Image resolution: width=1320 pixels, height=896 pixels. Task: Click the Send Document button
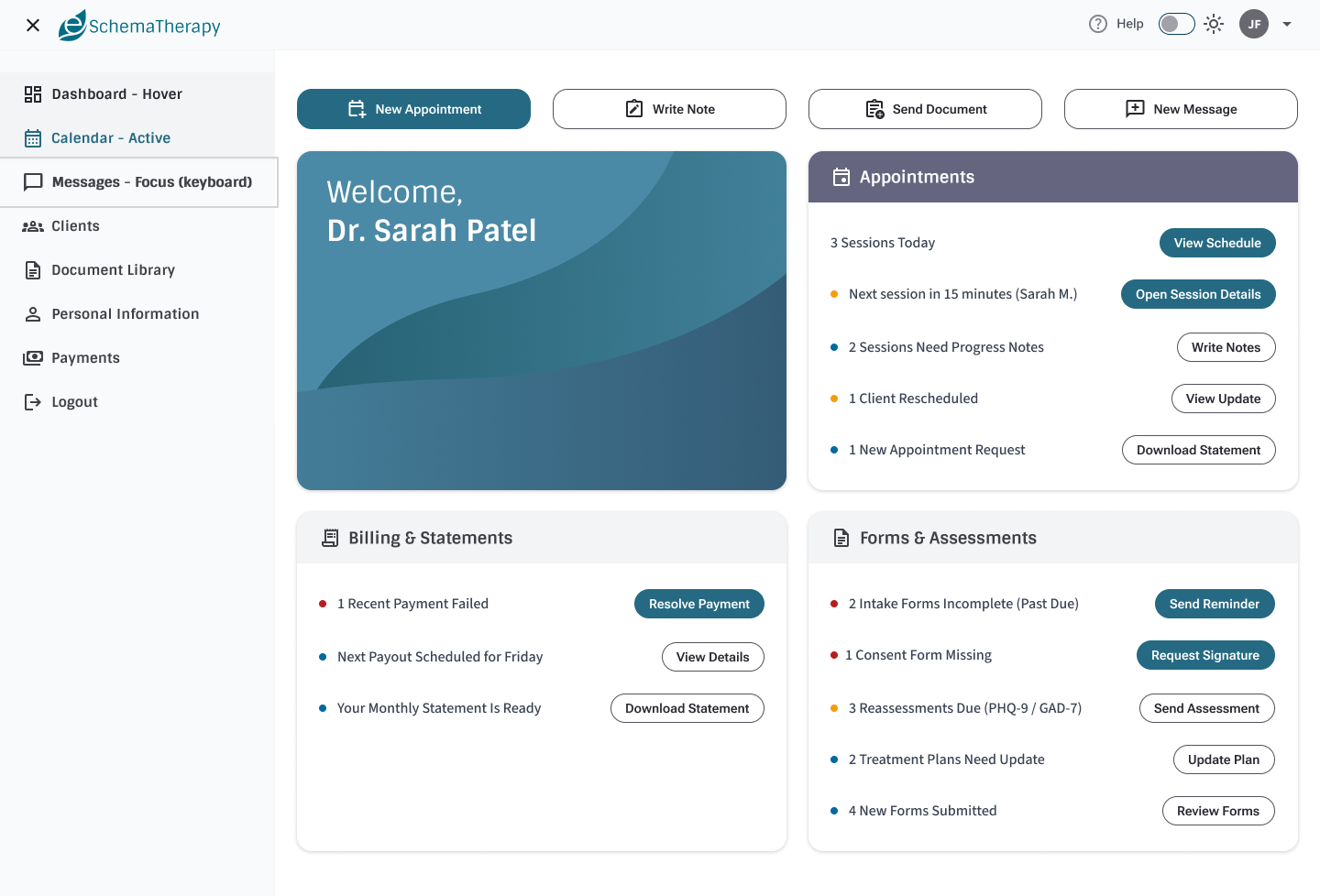pyautogui.click(x=925, y=109)
